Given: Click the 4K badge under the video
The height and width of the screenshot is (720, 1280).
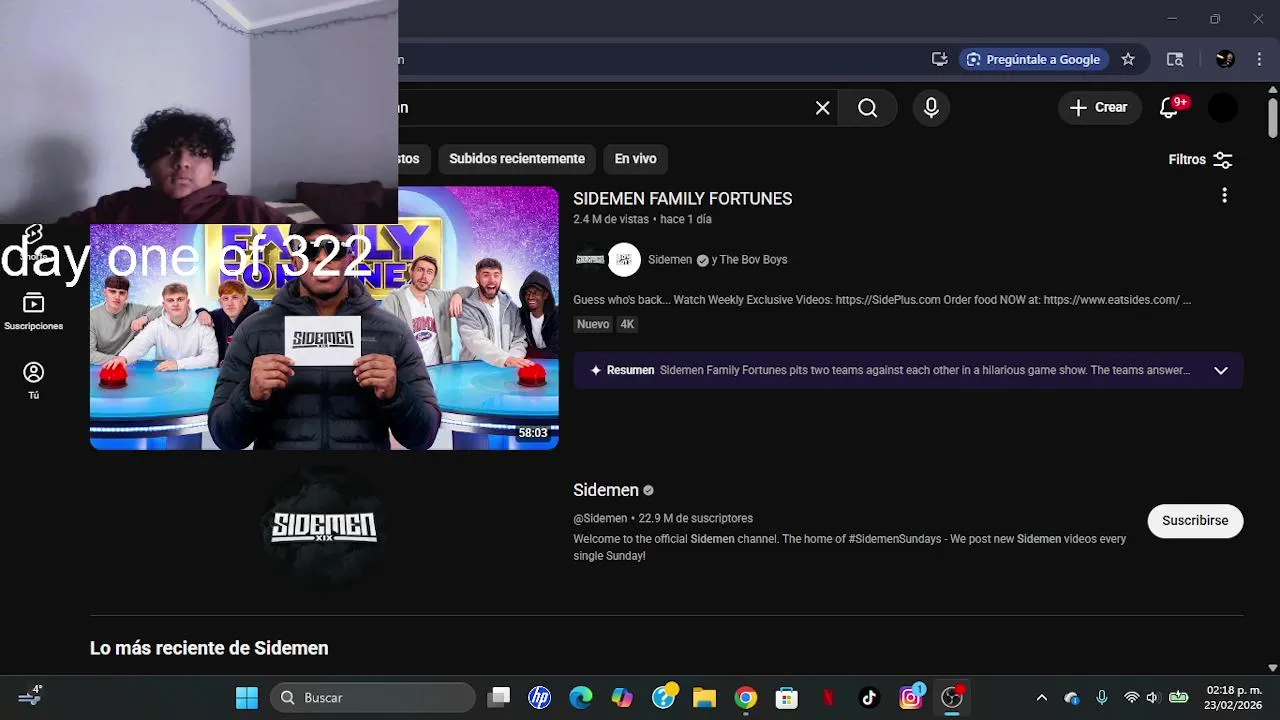Looking at the screenshot, I should pos(627,324).
